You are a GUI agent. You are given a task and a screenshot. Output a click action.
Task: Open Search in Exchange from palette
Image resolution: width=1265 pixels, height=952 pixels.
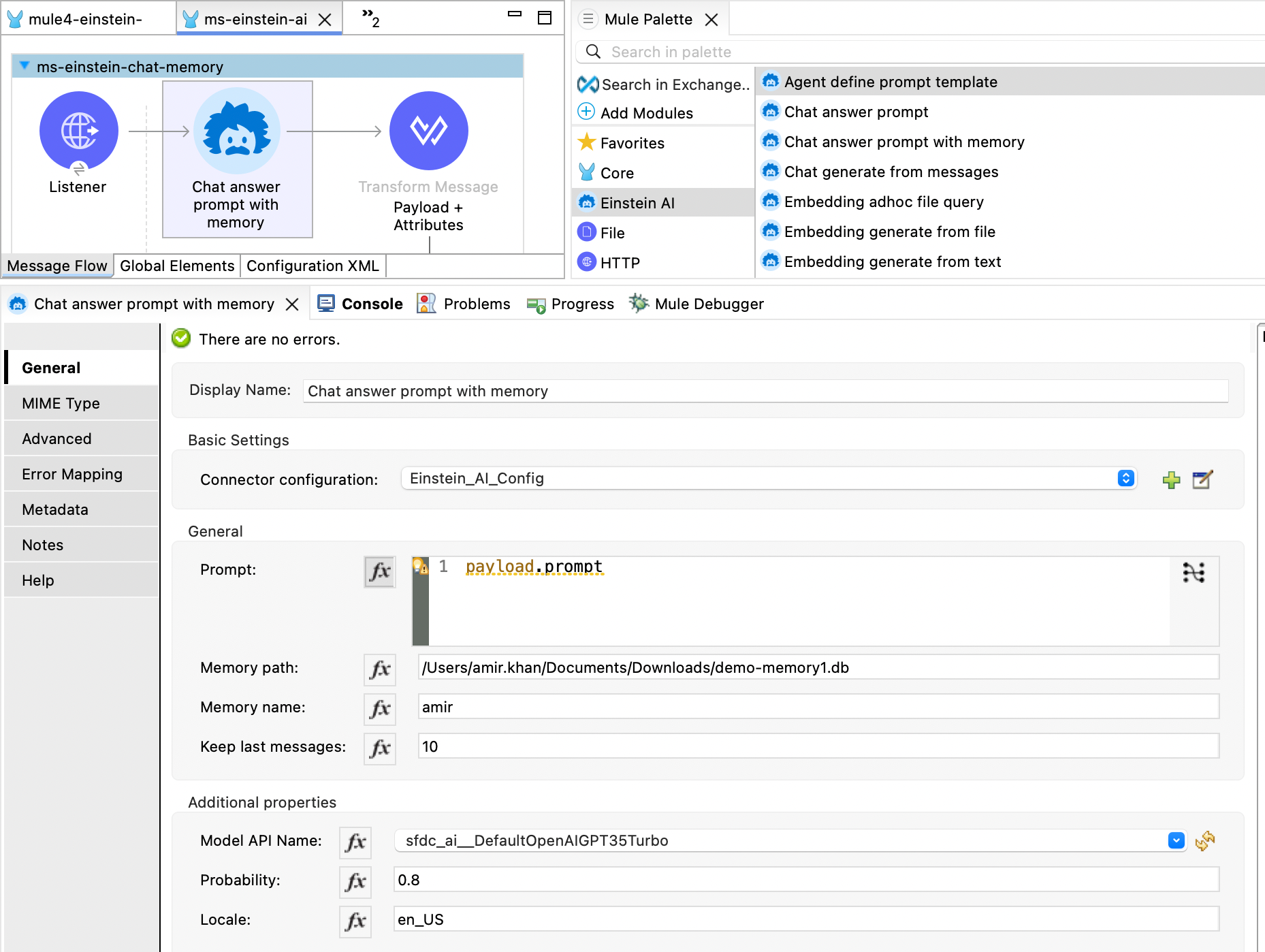pyautogui.click(x=664, y=84)
